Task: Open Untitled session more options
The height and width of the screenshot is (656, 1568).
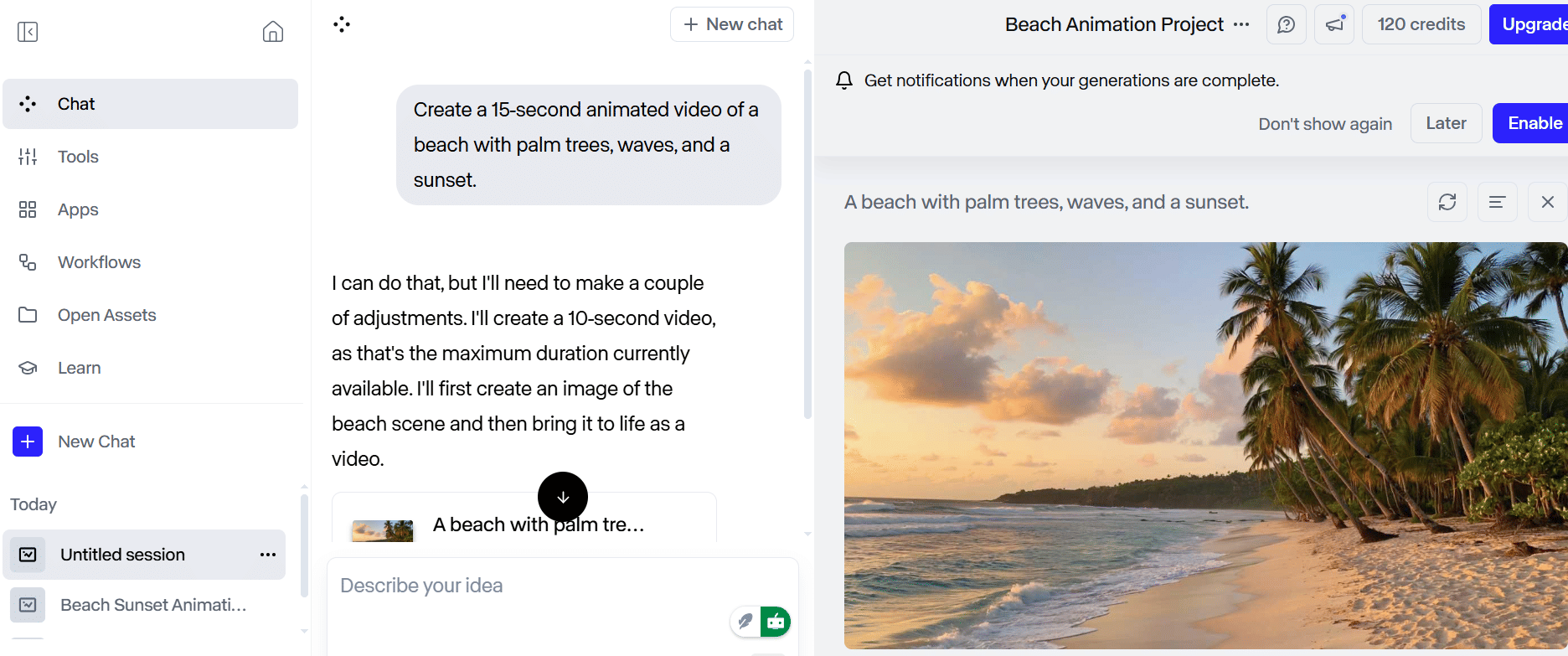Action: click(268, 555)
